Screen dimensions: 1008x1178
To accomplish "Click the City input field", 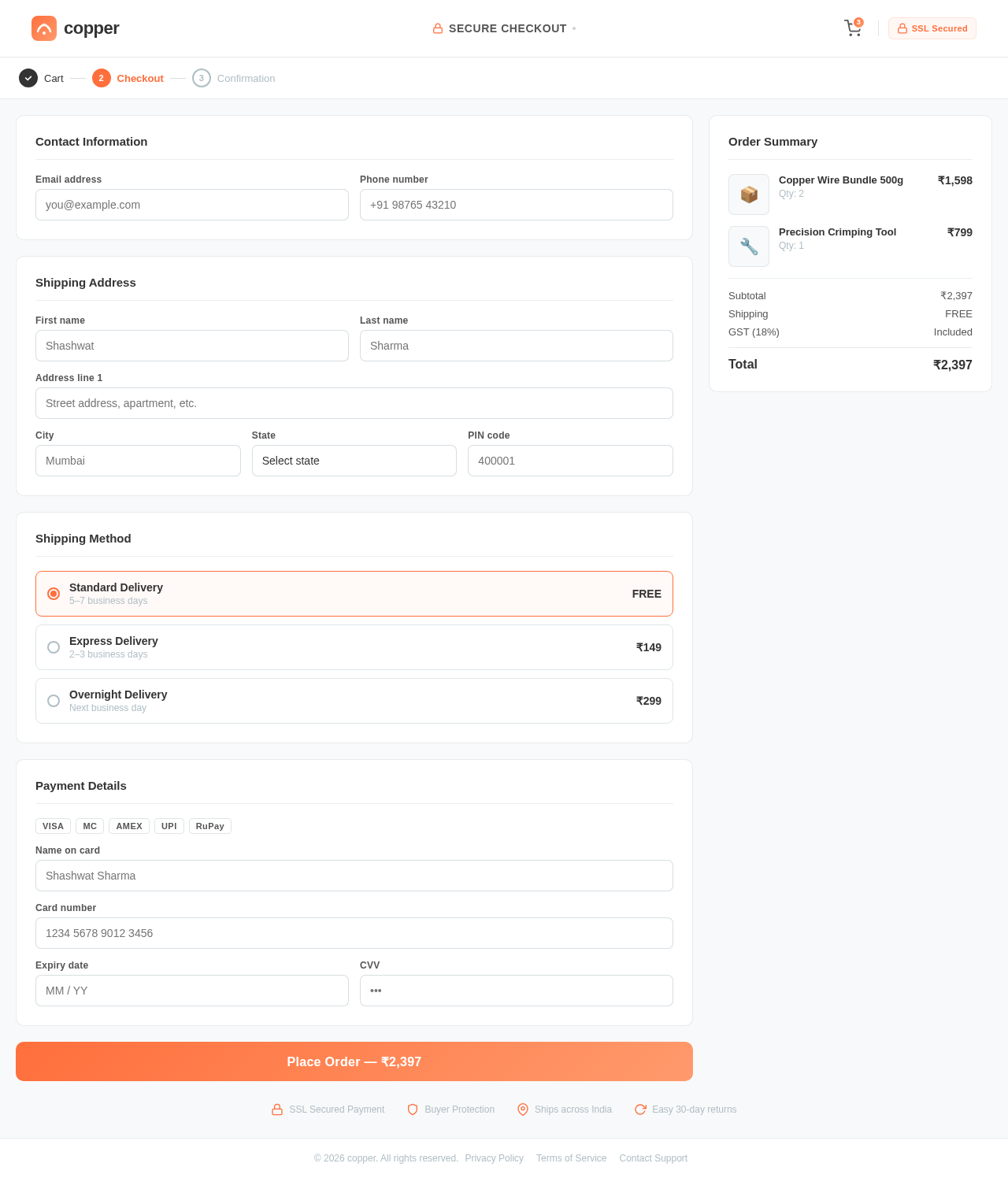I will pyautogui.click(x=138, y=461).
